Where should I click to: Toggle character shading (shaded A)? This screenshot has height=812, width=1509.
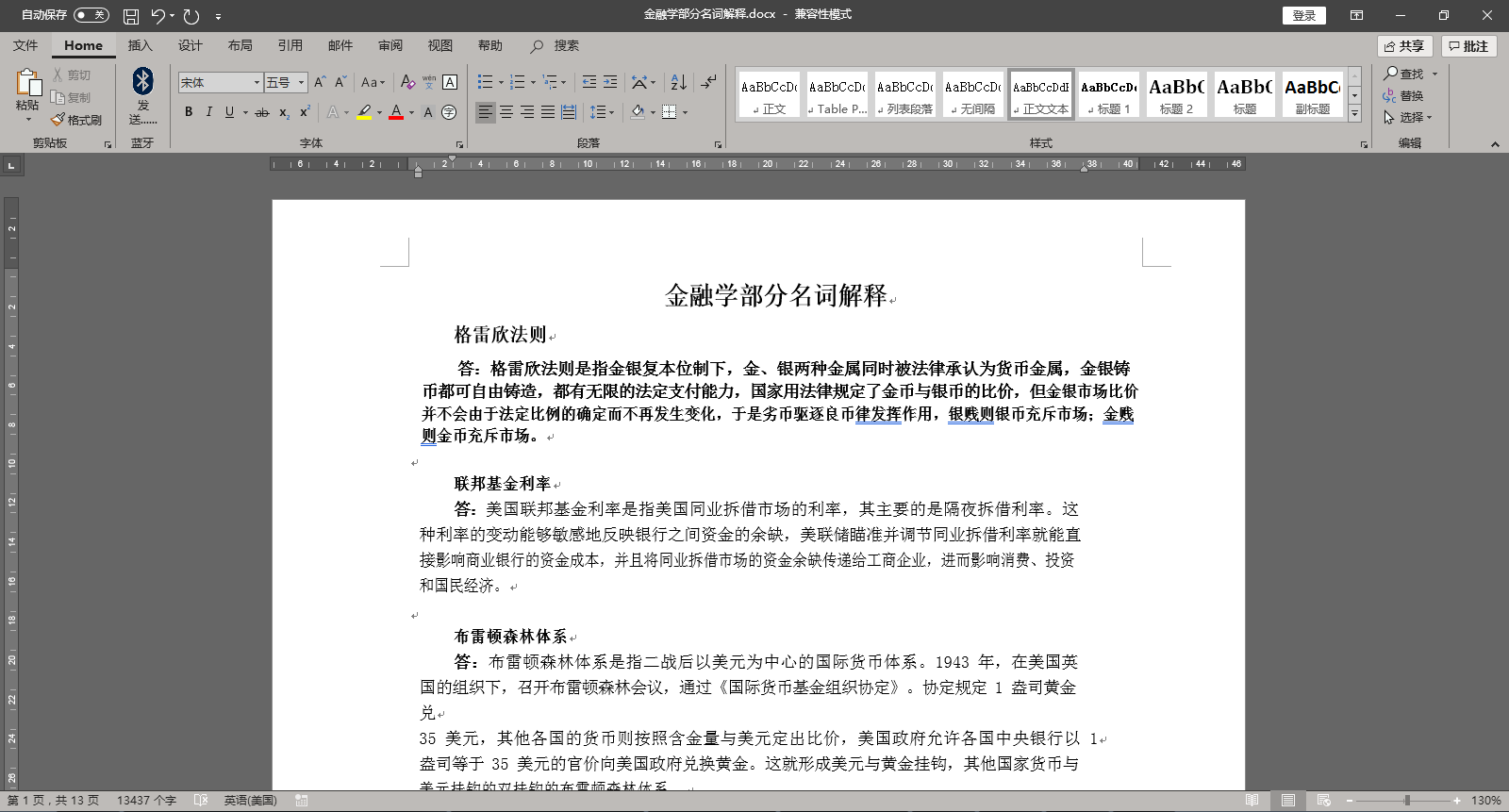click(428, 112)
